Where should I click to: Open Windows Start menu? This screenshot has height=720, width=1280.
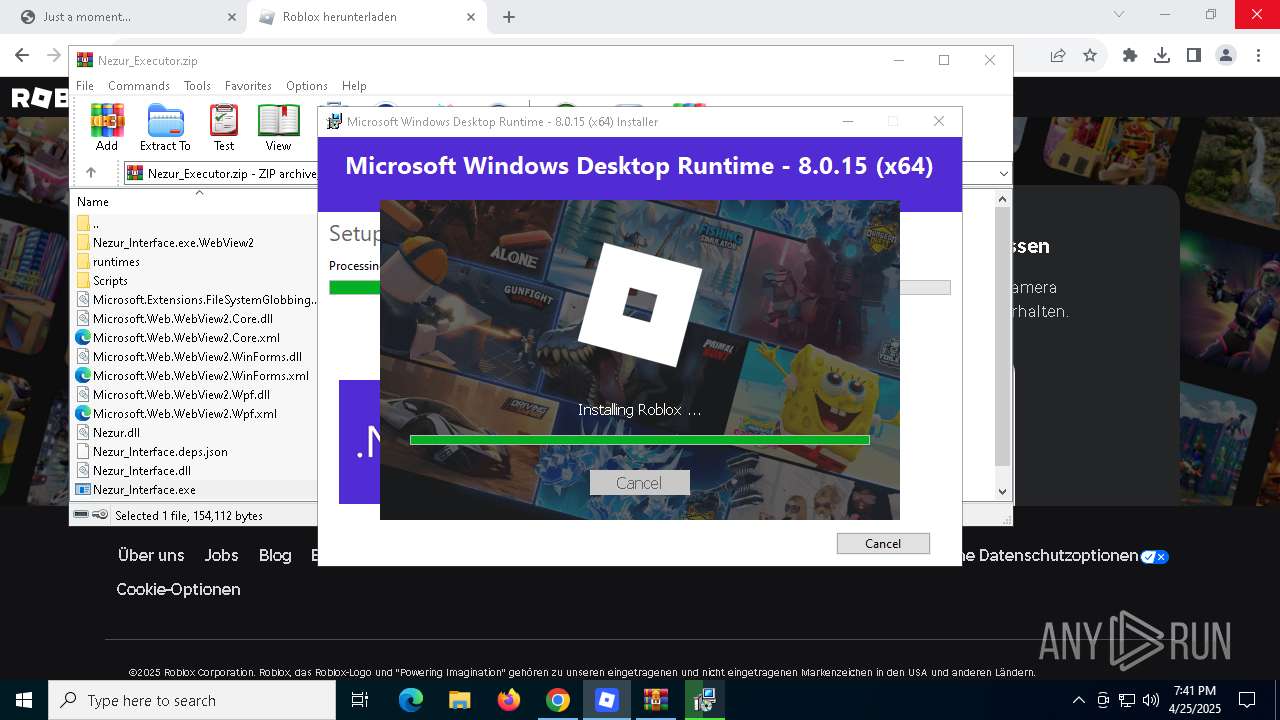(x=24, y=700)
